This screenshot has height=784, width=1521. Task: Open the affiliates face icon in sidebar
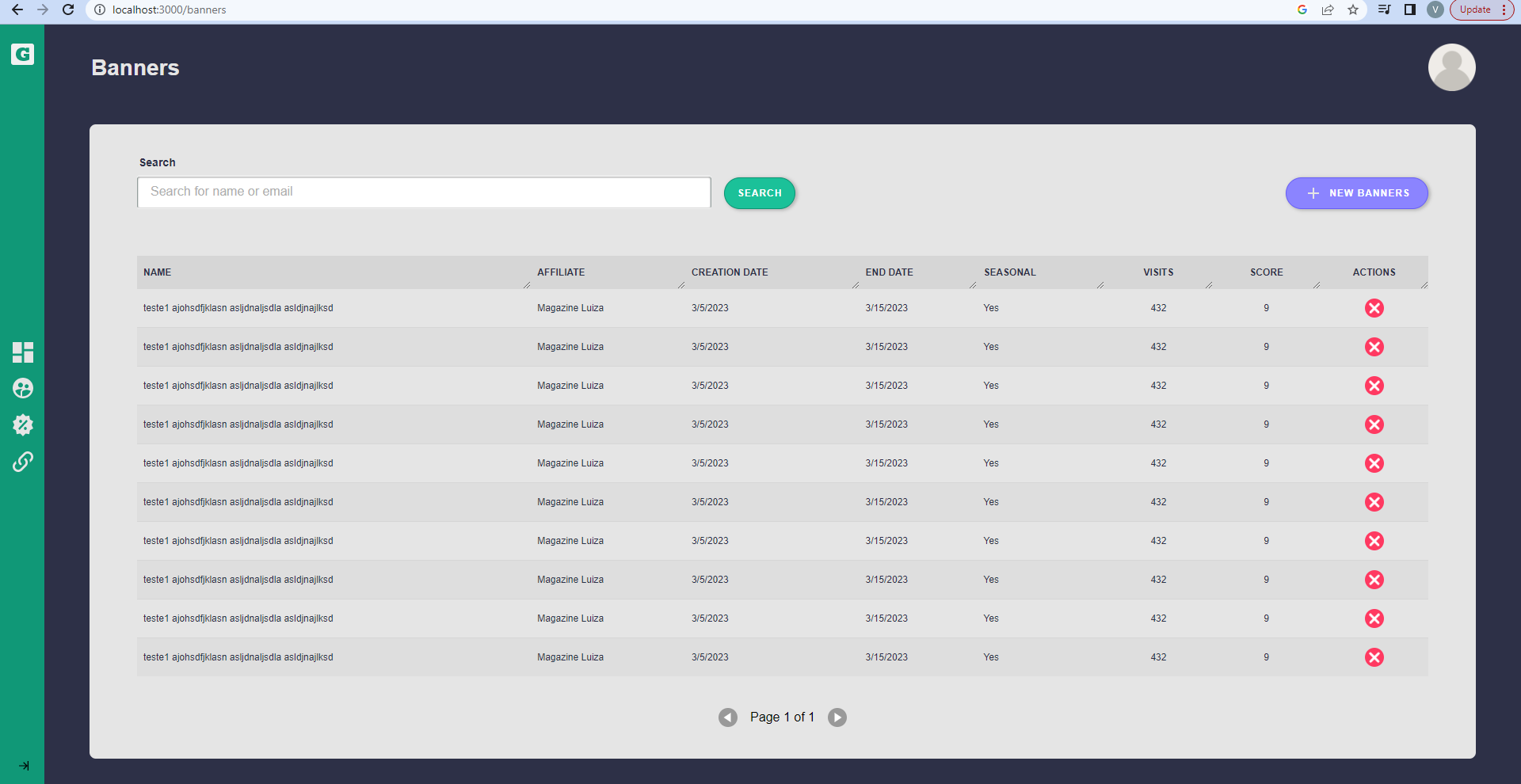tap(23, 388)
